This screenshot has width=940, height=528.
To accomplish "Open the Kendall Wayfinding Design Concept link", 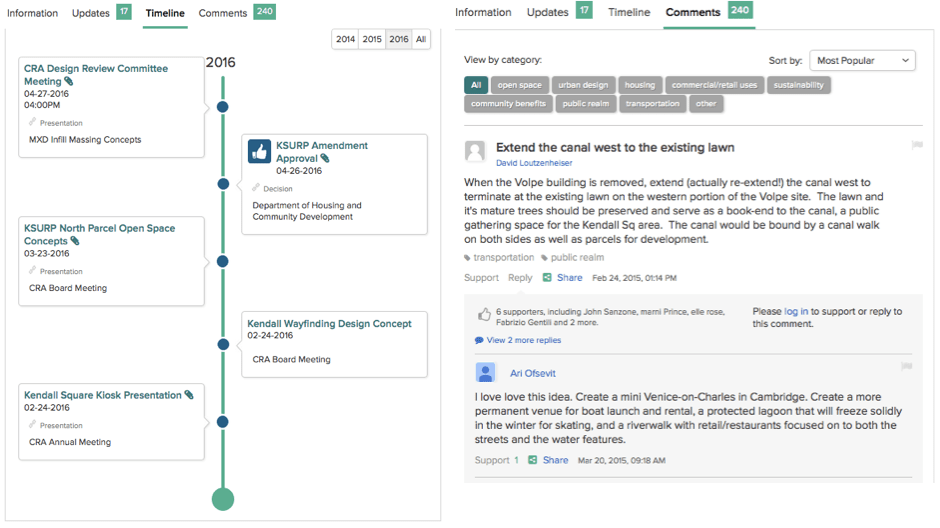I will [329, 324].
